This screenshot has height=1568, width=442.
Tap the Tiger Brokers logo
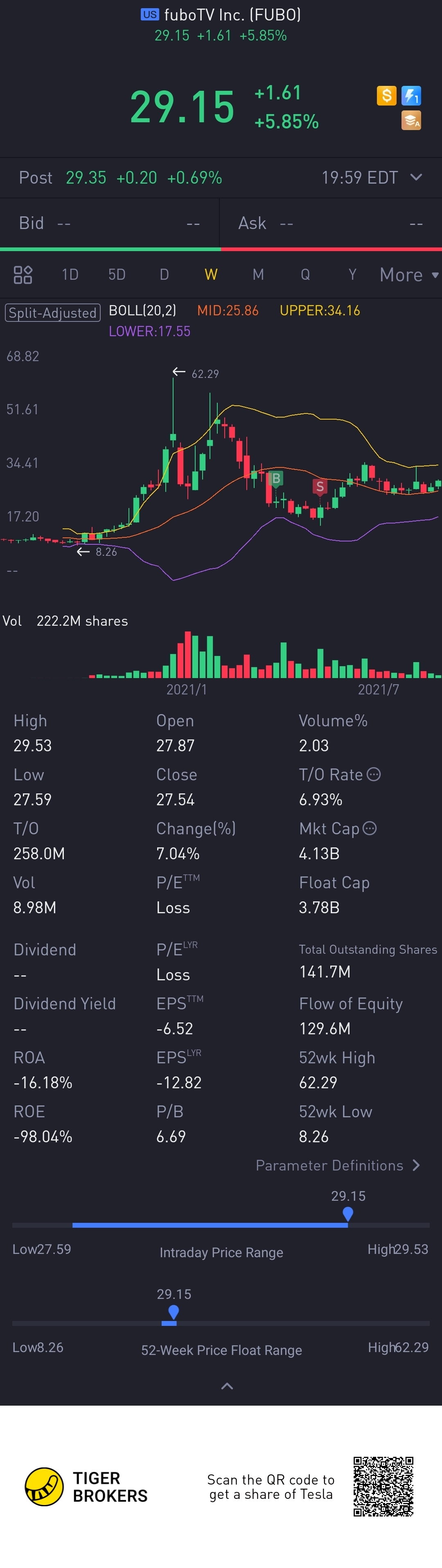(x=86, y=1487)
